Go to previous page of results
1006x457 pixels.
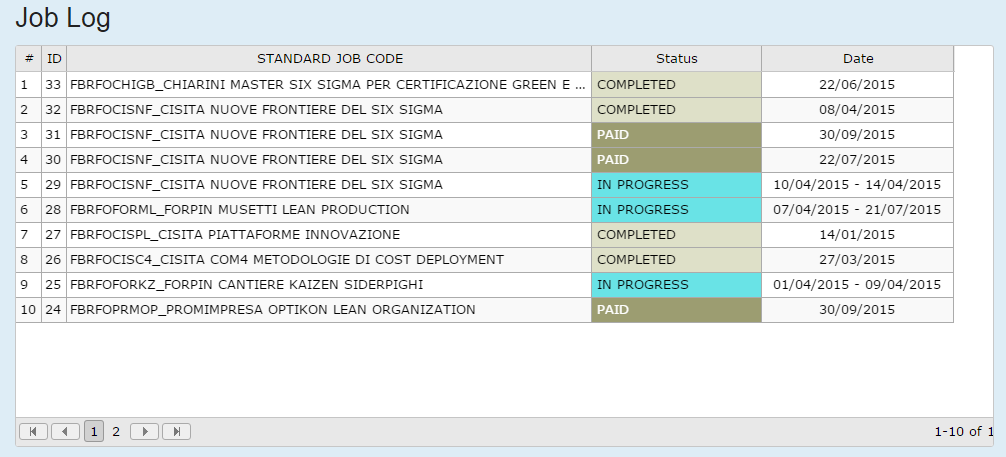pos(65,432)
